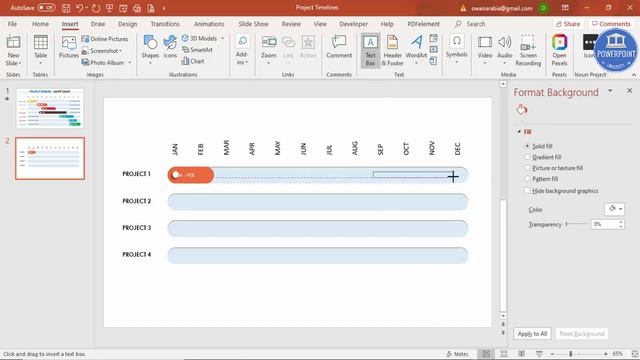Expand the 3D Models dropdown

[x=223, y=38]
